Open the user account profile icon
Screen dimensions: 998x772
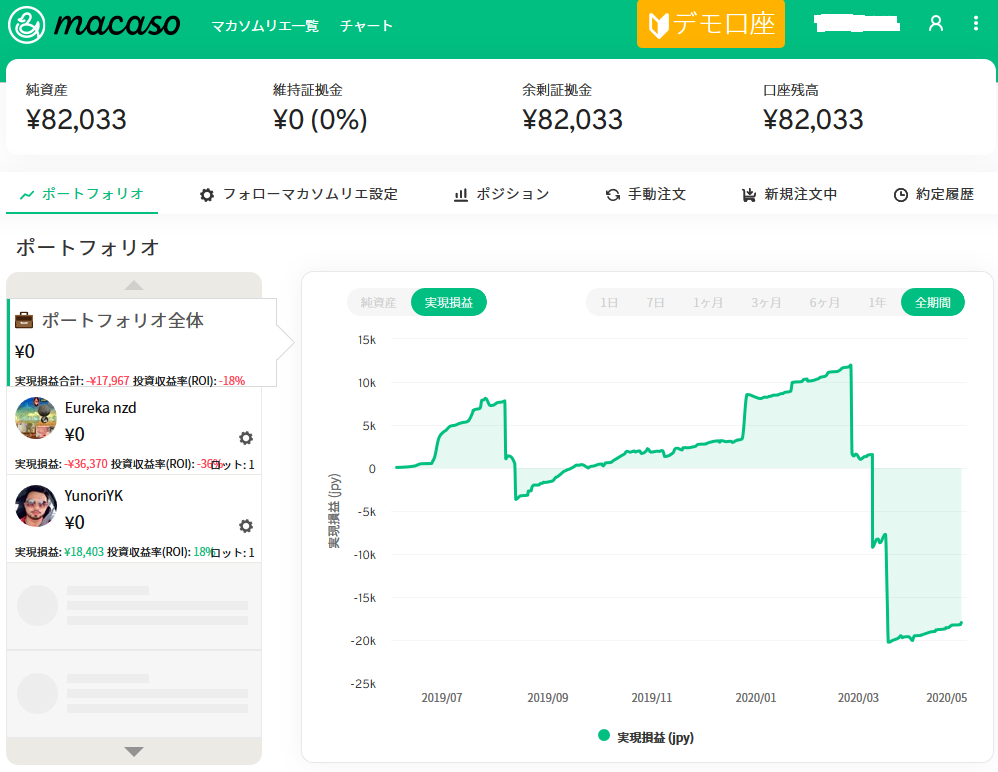[x=936, y=24]
